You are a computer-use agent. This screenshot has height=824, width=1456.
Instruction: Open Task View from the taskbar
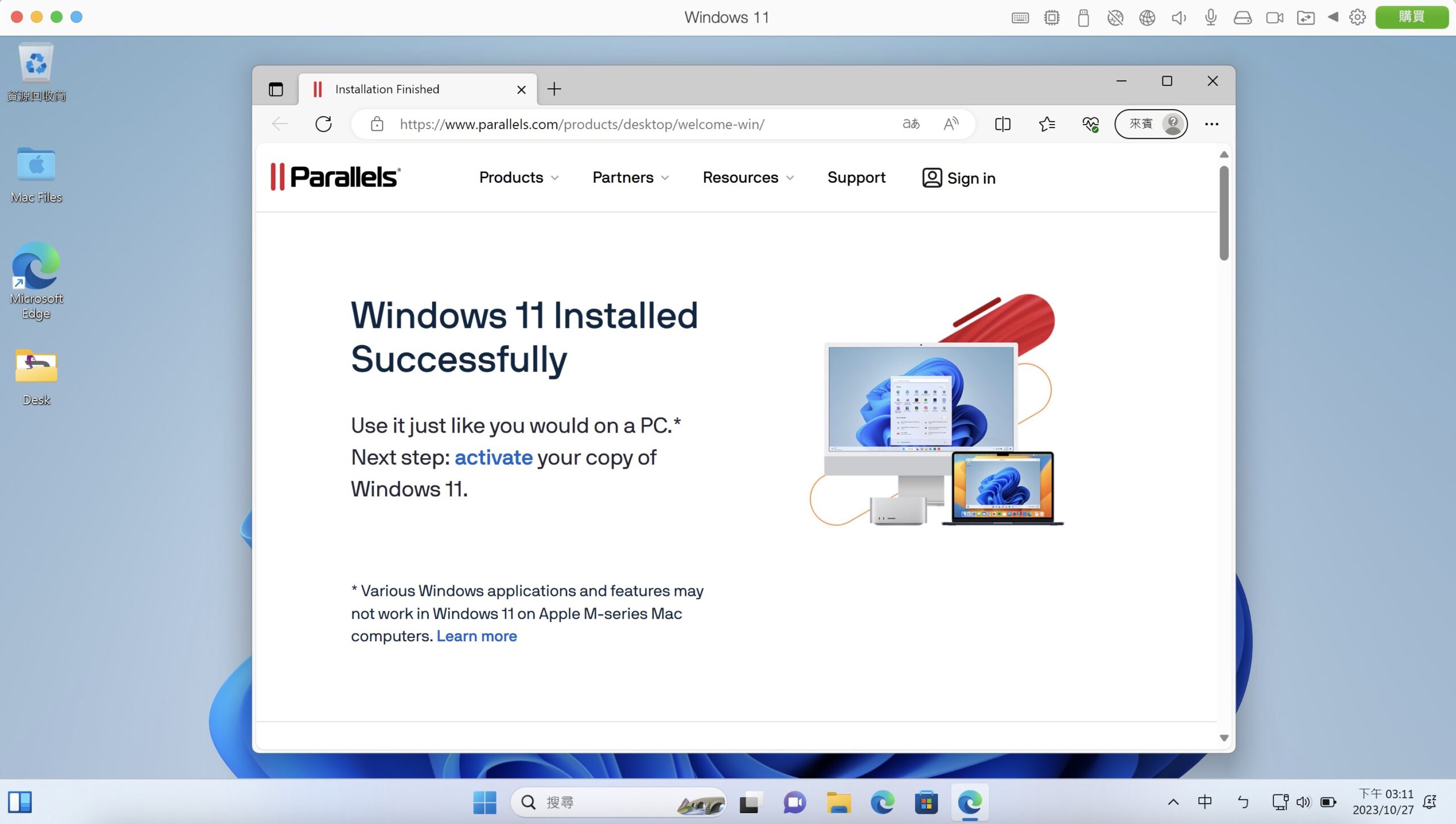(x=750, y=802)
